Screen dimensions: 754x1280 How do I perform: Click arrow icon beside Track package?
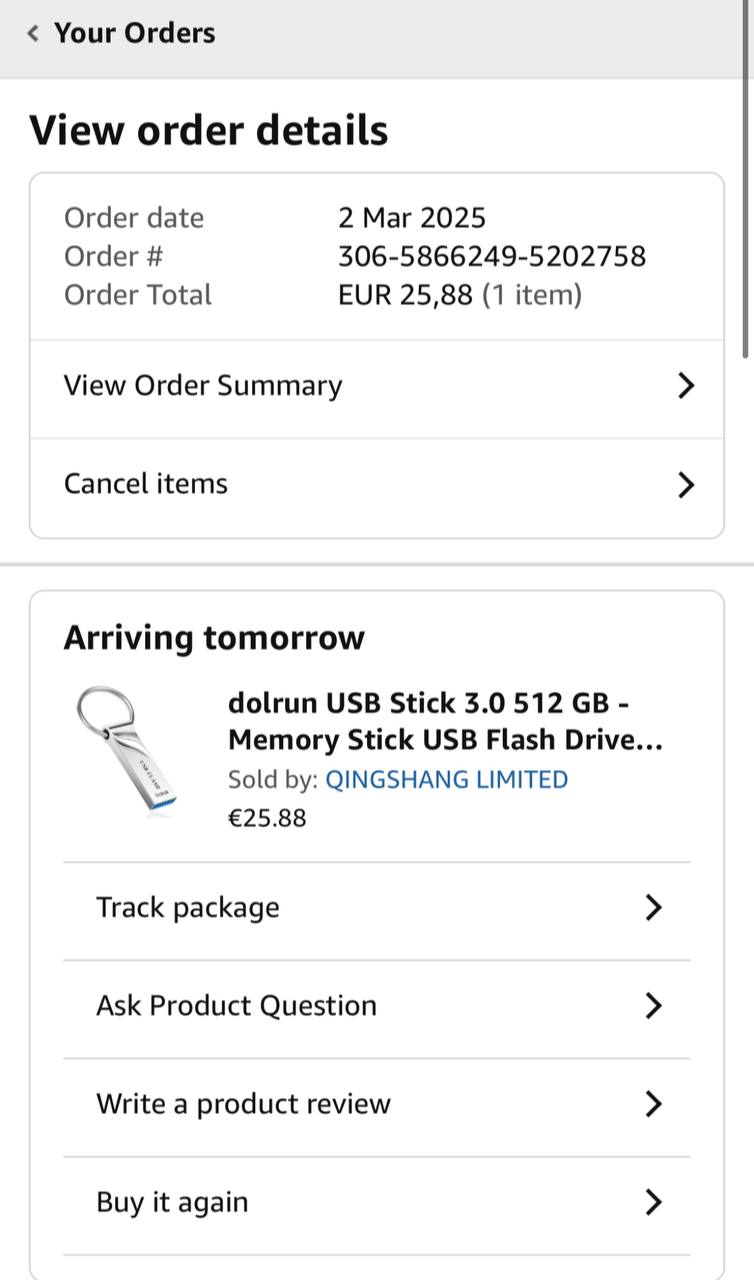653,908
